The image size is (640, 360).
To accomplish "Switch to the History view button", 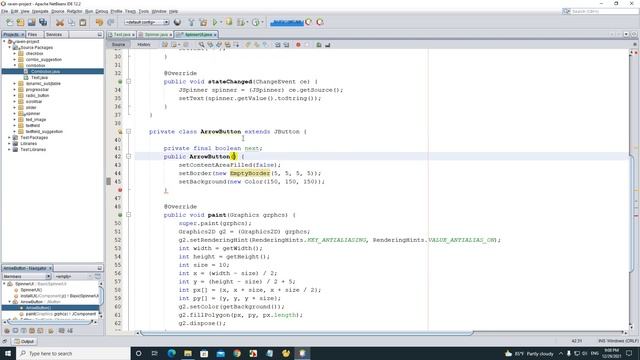I will (144, 44).
